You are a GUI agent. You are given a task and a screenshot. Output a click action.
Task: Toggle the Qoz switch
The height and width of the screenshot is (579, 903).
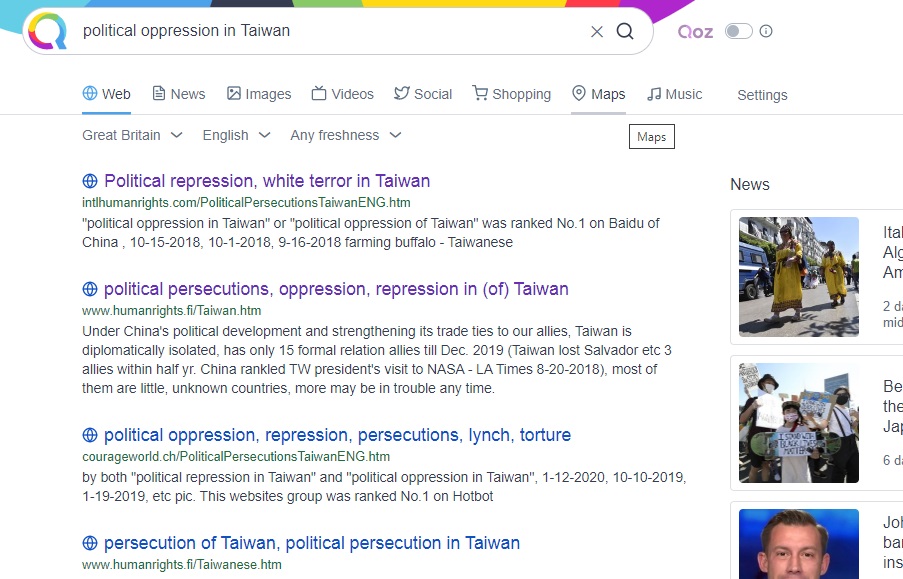point(739,31)
